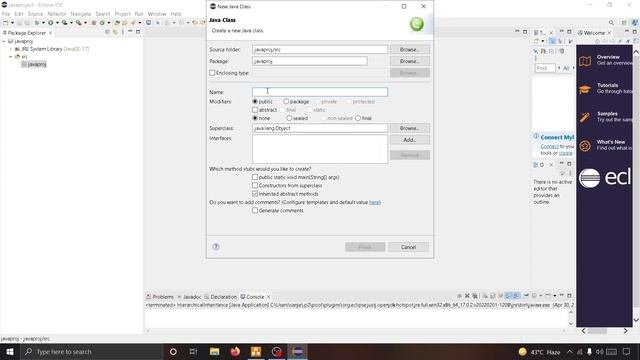
Task: Select the public modifier radio button
Action: coord(255,101)
